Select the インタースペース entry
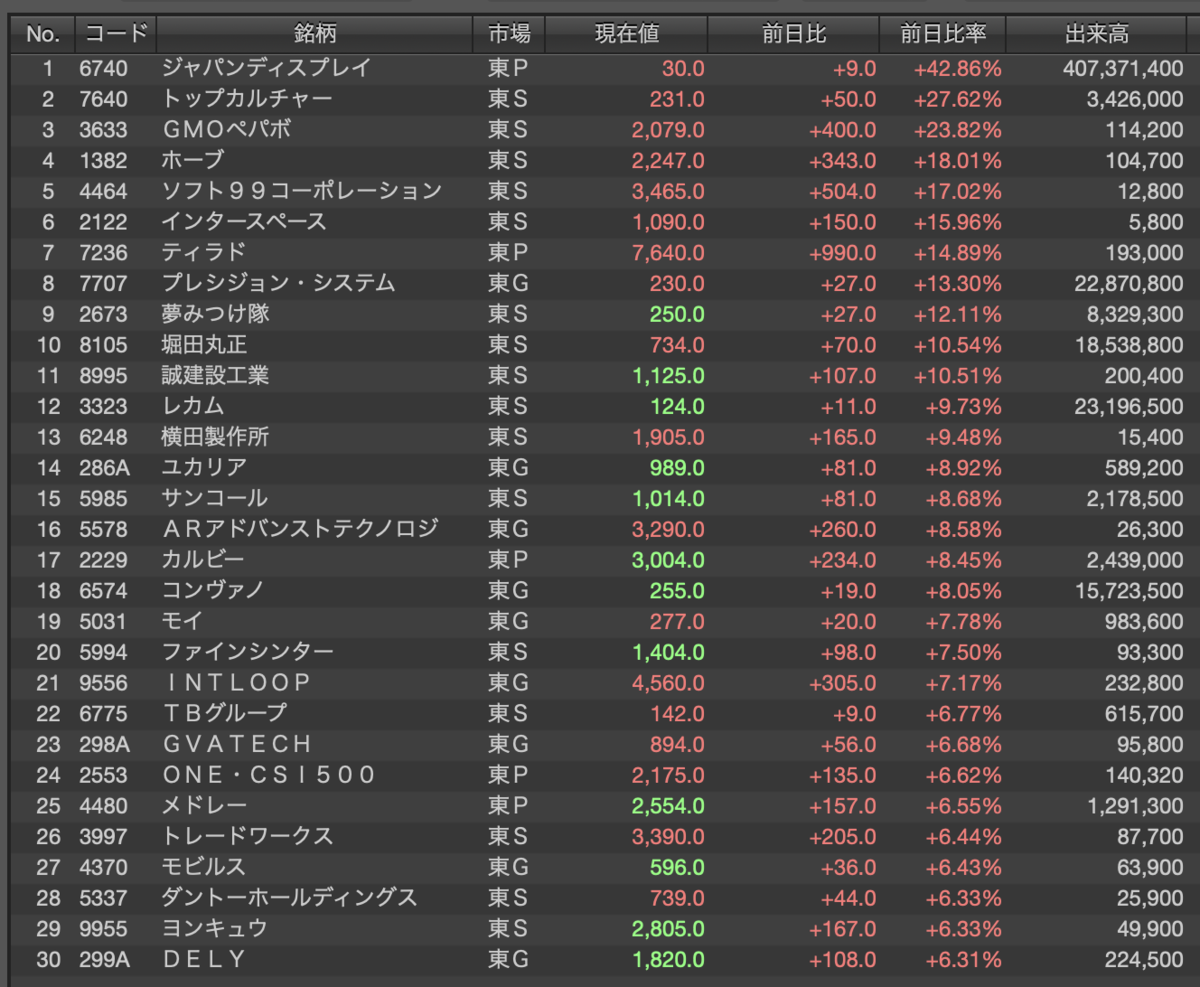Image resolution: width=1200 pixels, height=987 pixels. (244, 222)
